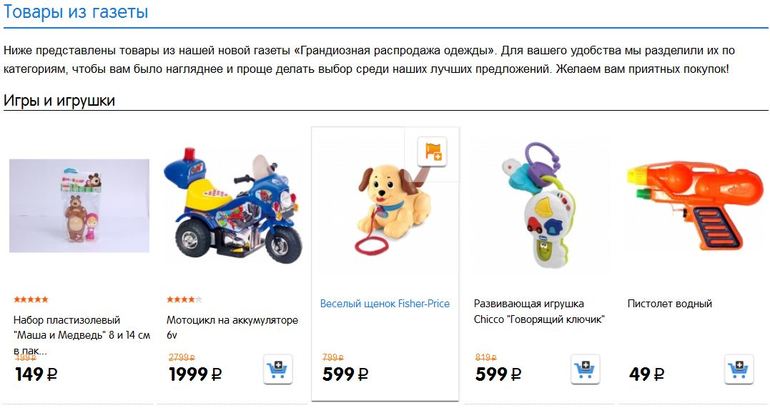The width and height of the screenshot is (770, 408).
Task: Open the Мотоцикл на аккумуляторе 6v title
Action: pos(232,327)
